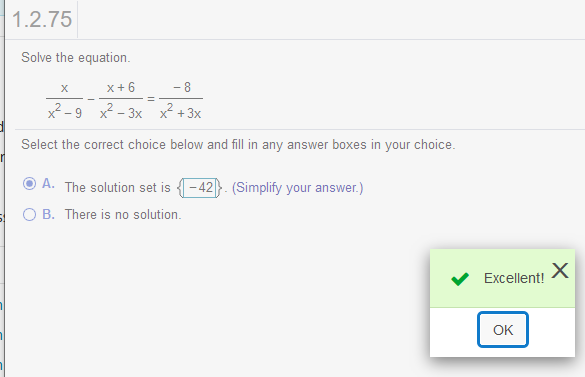The width and height of the screenshot is (585, 377).
Task: Click the fraction x + 6 over x² − 3x
Action: pos(121,100)
